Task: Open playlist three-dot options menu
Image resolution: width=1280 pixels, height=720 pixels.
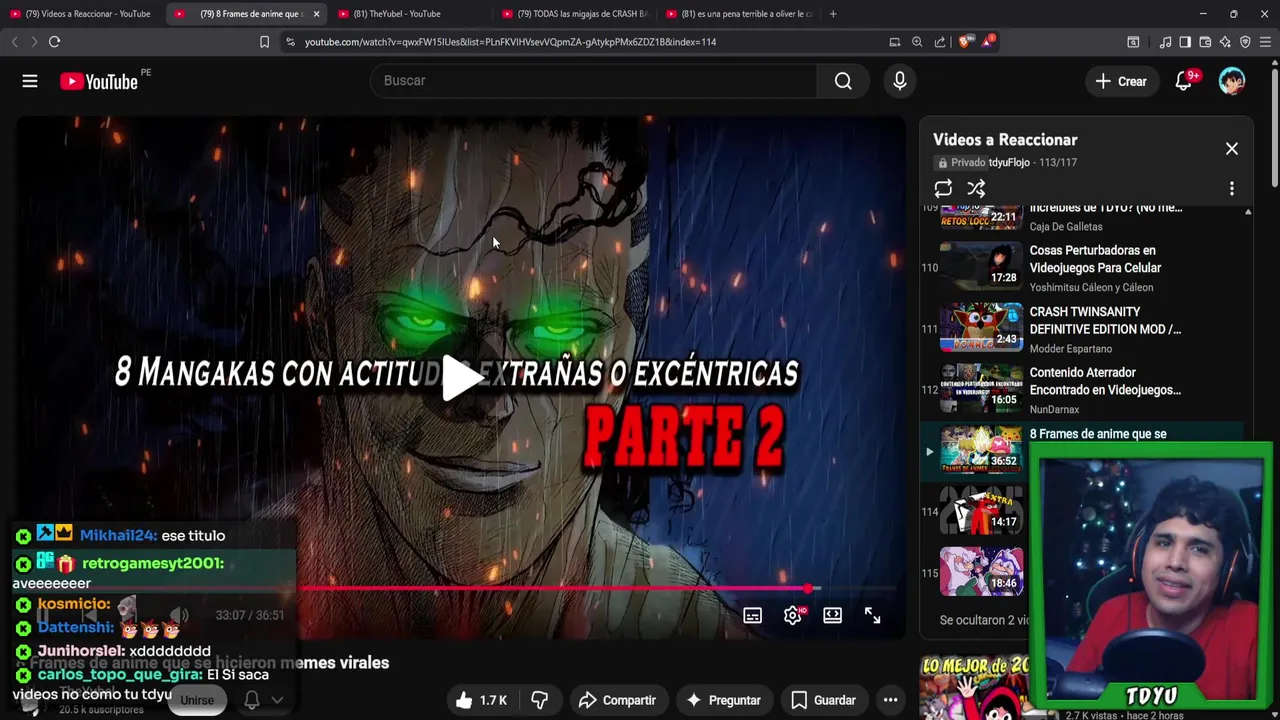Action: [1232, 188]
